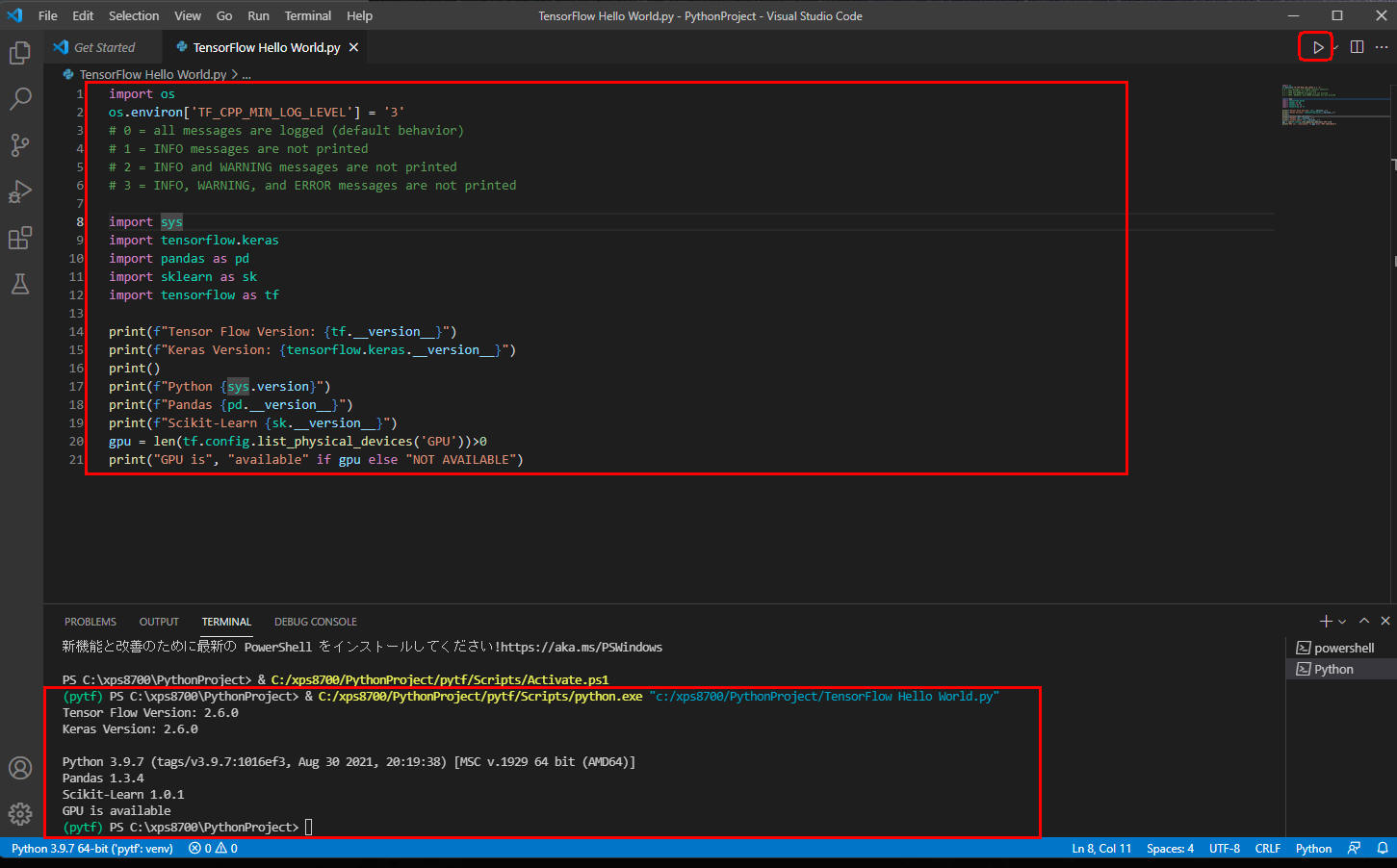Change end of line CRLF setting

pos(1268,848)
